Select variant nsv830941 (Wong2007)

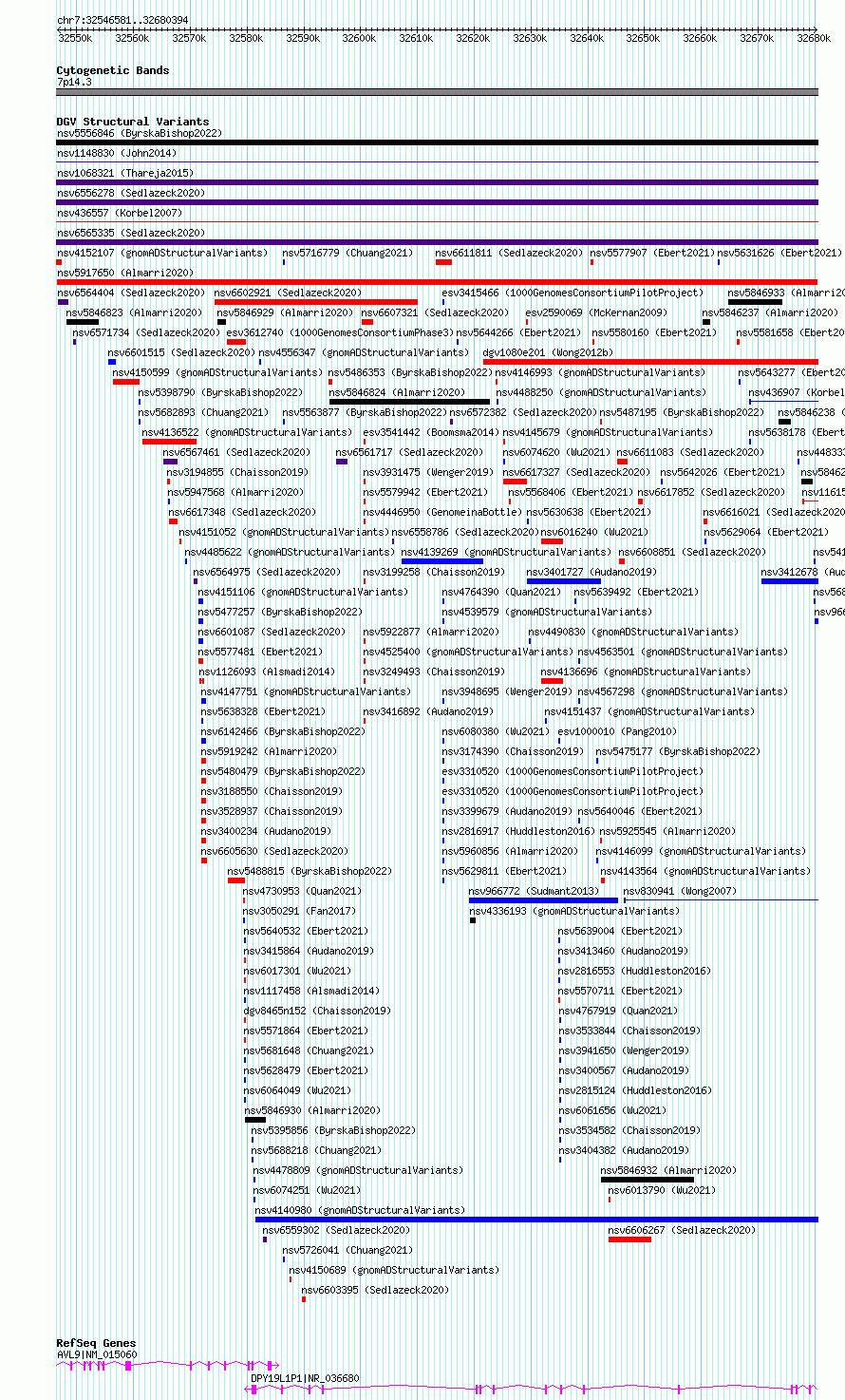pos(680,891)
